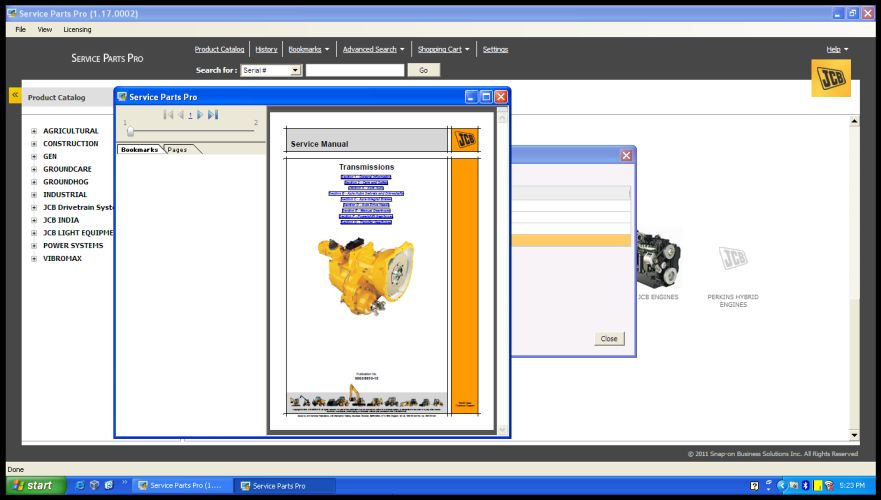Viewport: 881px width, 500px height.
Task: Open the Serial # search type combo
Action: (271, 70)
